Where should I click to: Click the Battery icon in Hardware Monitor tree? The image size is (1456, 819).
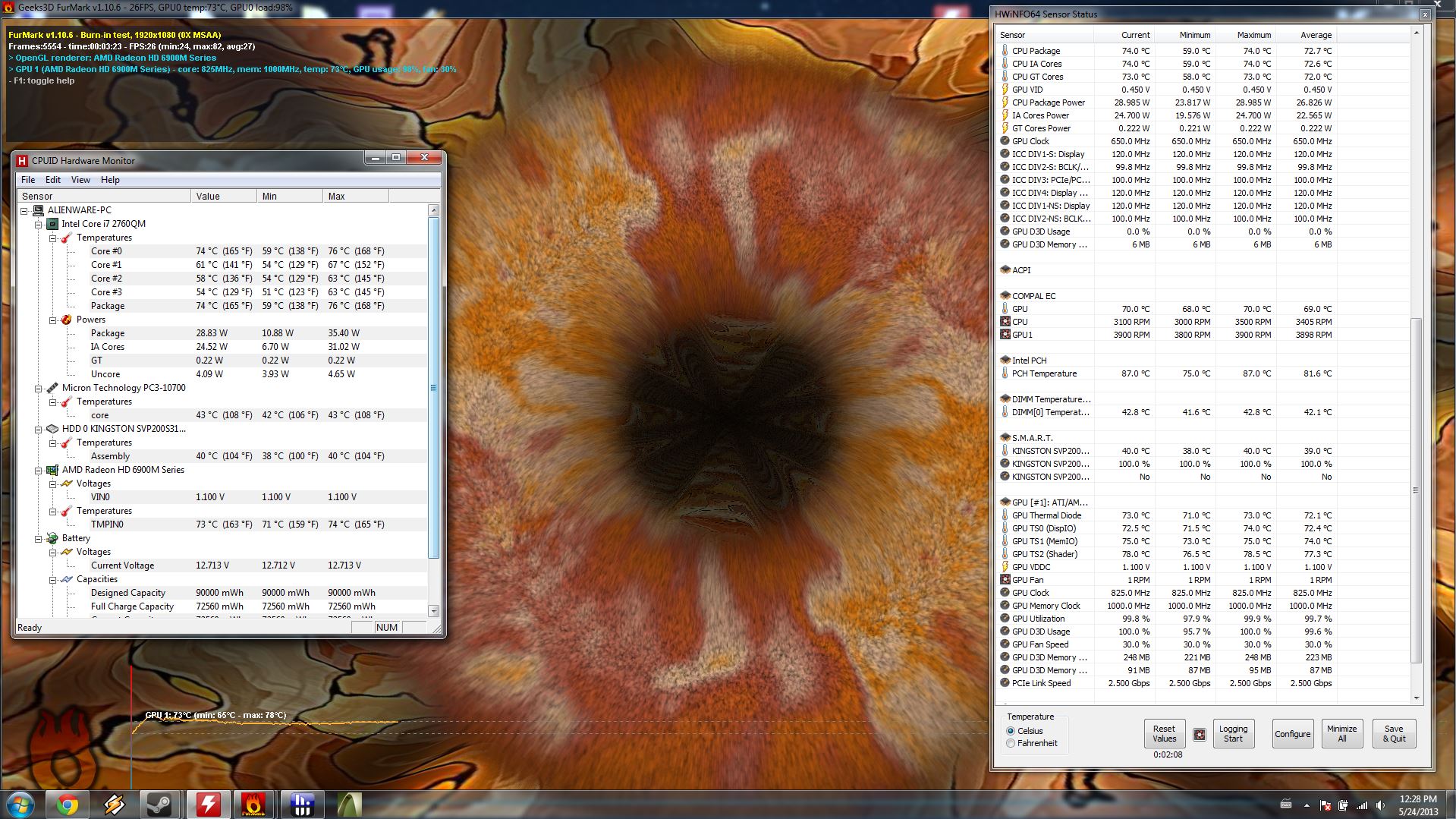[52, 538]
